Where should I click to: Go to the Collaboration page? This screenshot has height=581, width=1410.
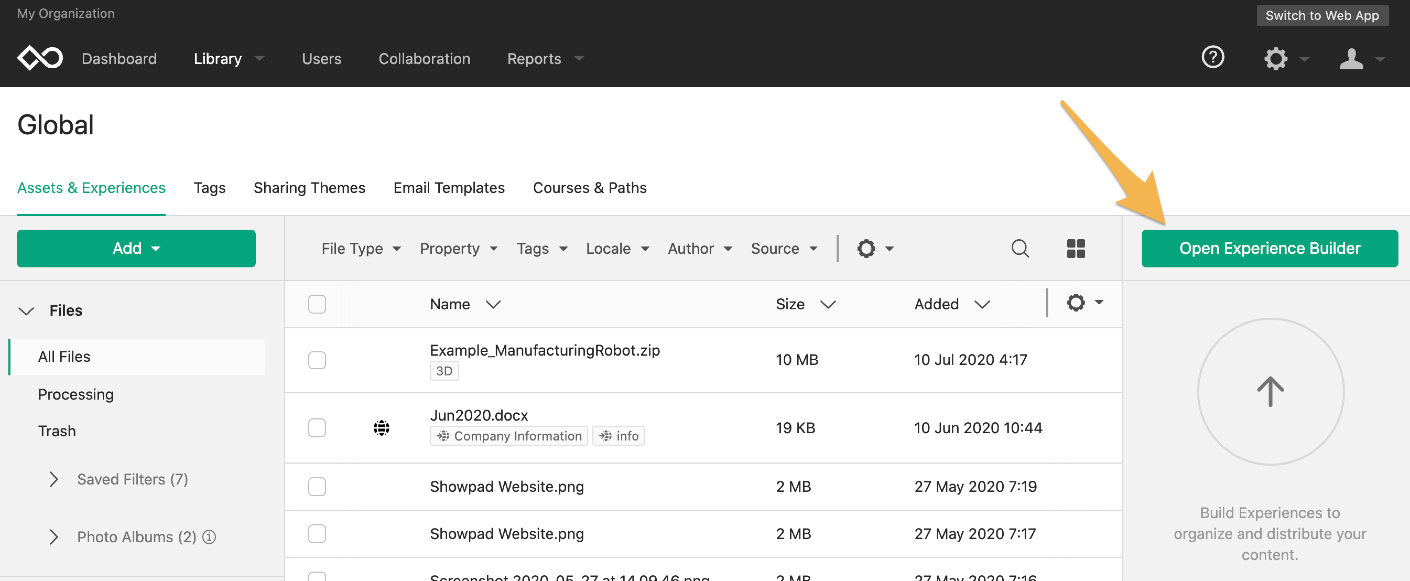(x=425, y=59)
